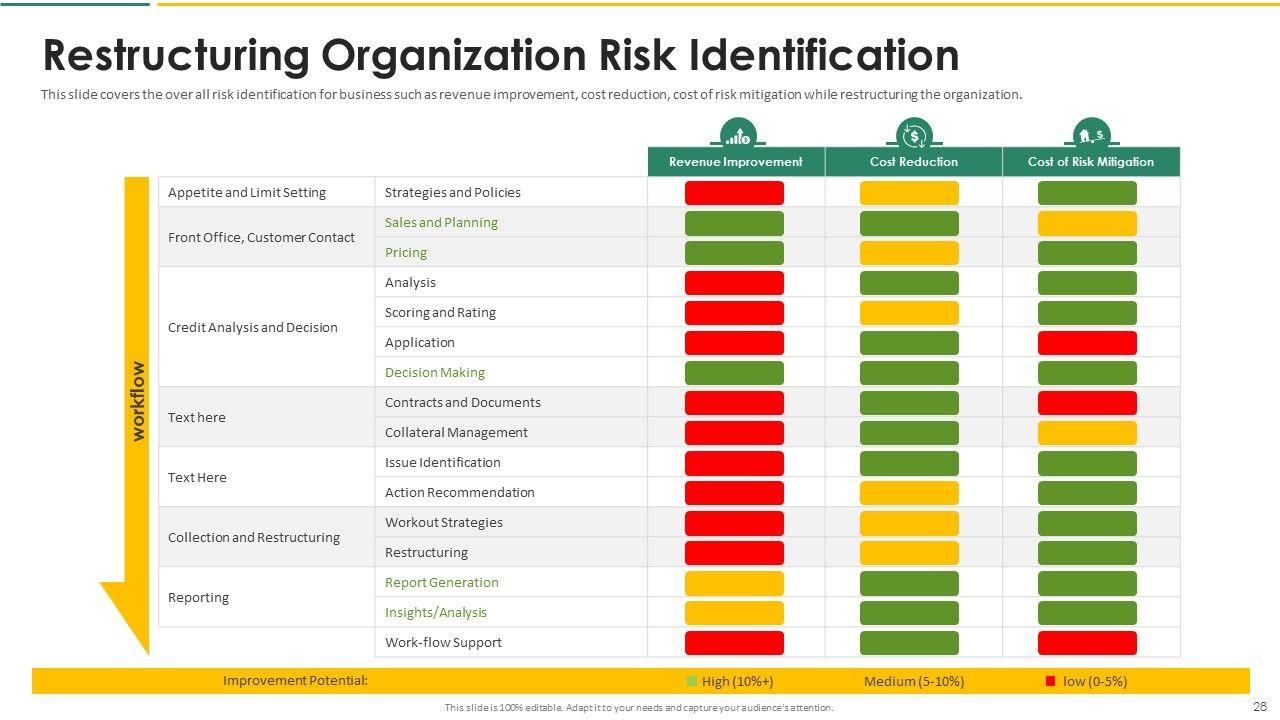
Task: Click the Improvement Potential label
Action: [x=295, y=680]
